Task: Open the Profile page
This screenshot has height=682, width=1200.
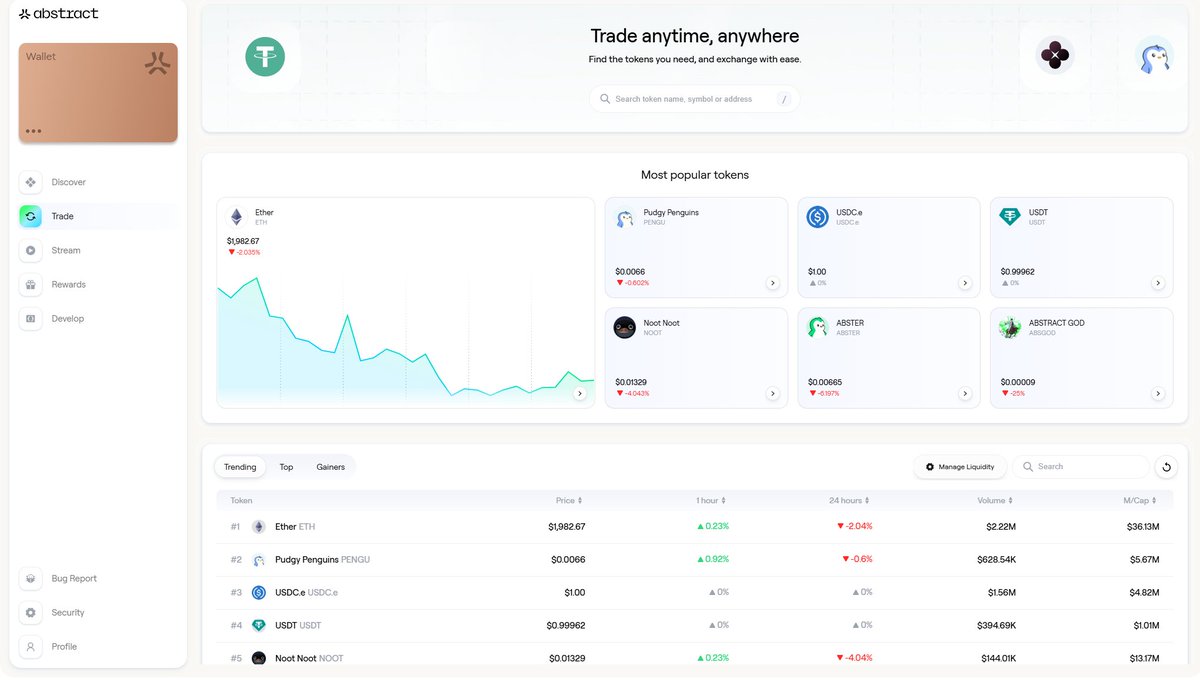Action: 98,646
